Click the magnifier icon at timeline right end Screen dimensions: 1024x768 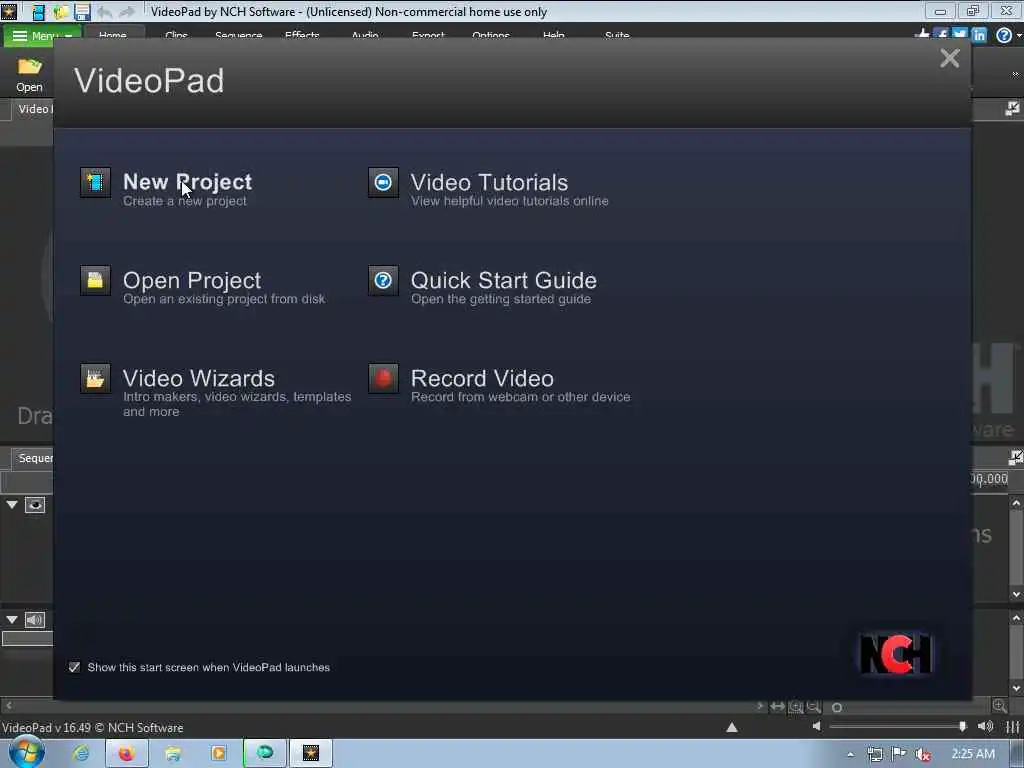click(999, 706)
